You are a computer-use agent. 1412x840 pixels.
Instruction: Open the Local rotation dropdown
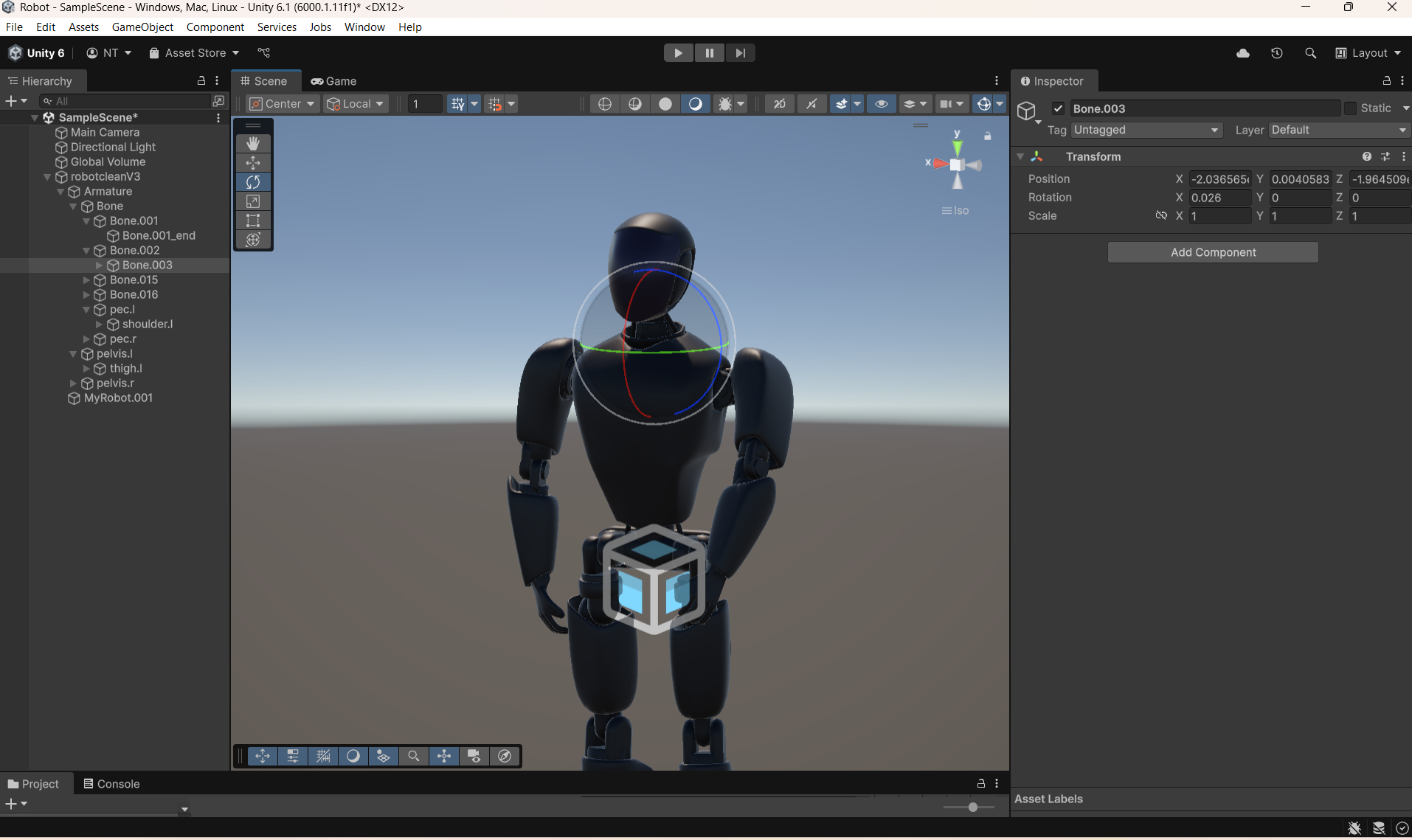tap(356, 104)
